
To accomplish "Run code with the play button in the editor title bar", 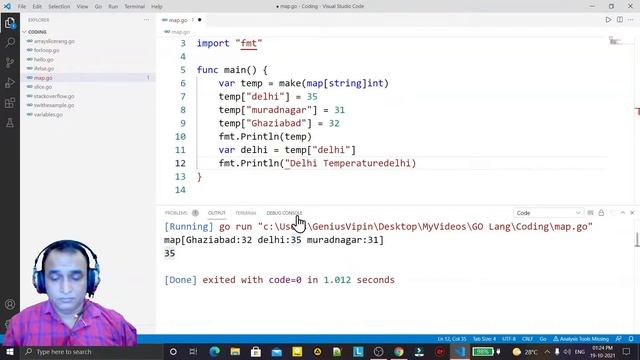I will coord(608,20).
